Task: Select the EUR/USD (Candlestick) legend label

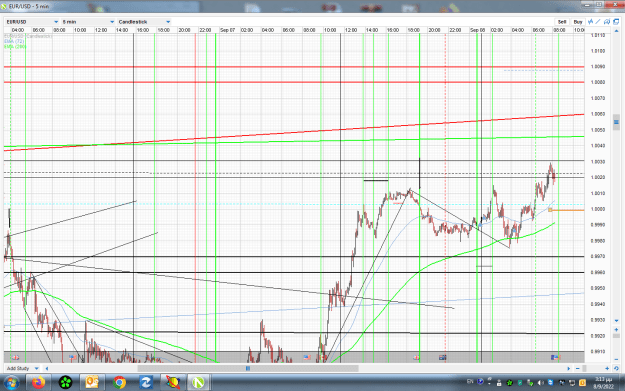Action: click(28, 36)
